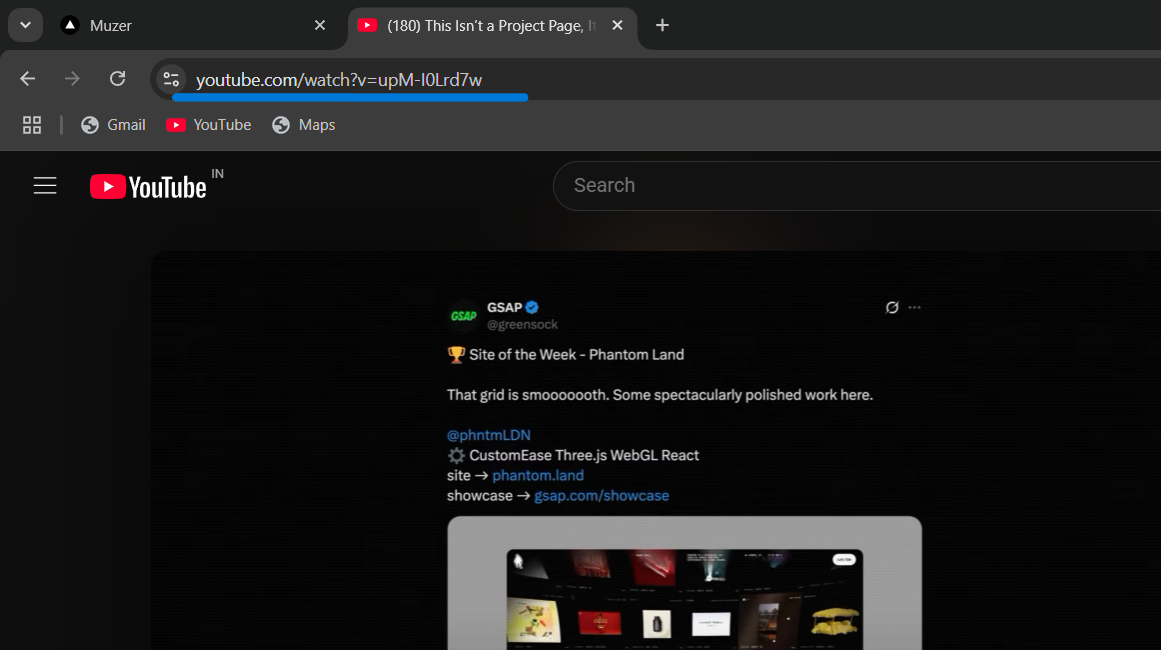View site information icon in address bar
Image resolution: width=1161 pixels, height=650 pixels.
click(x=171, y=80)
